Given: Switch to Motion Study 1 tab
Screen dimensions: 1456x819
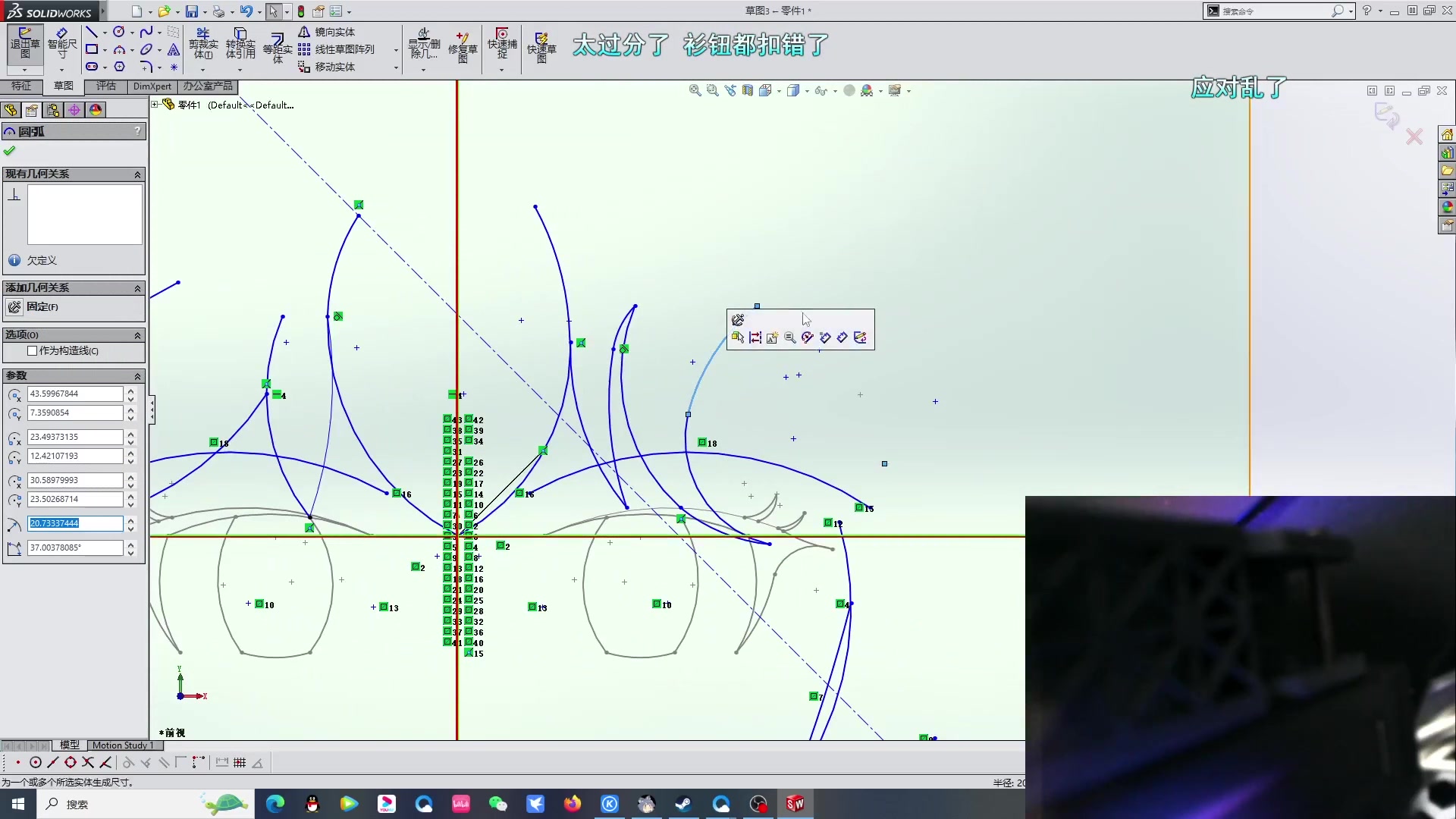Looking at the screenshot, I should 123,745.
